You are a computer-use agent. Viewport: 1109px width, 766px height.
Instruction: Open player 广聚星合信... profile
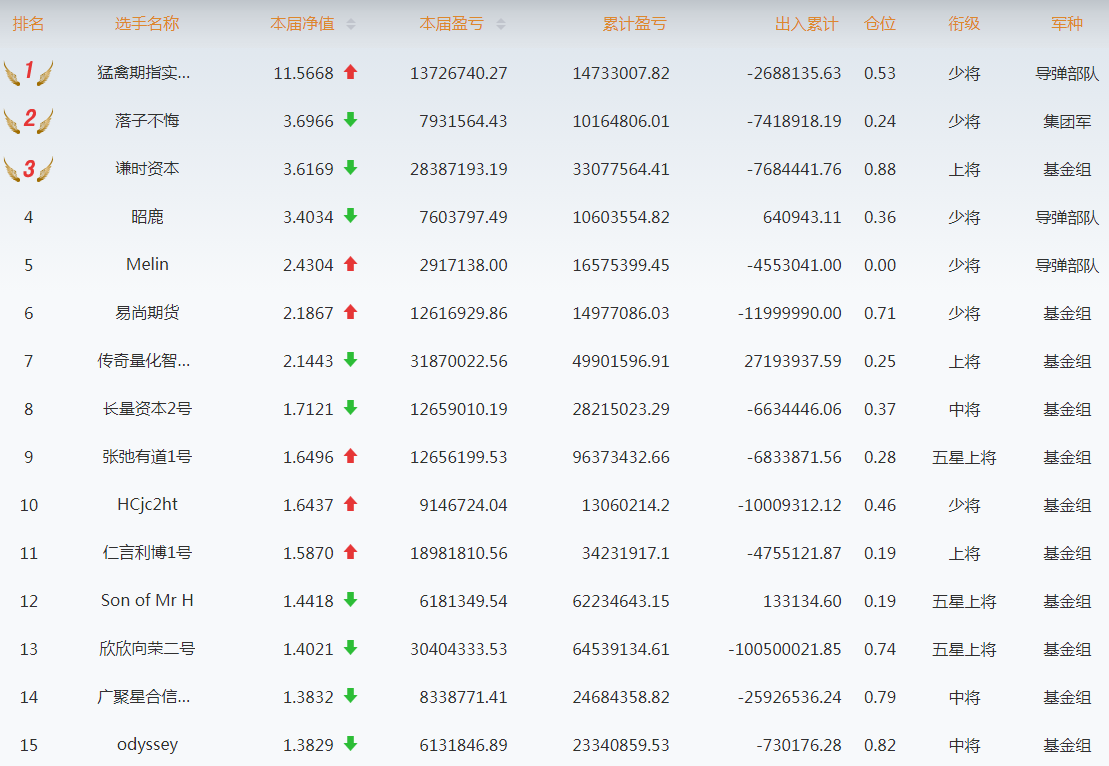144,697
